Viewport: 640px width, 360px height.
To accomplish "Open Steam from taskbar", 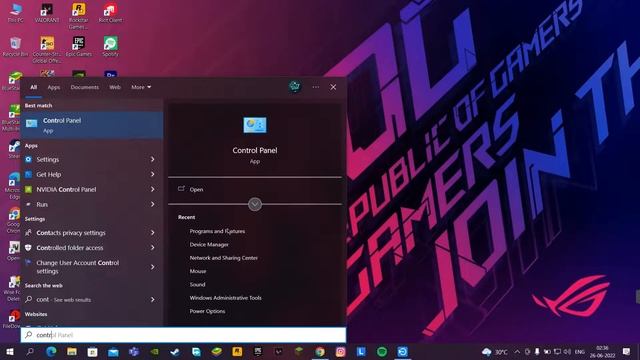I will click(175, 351).
